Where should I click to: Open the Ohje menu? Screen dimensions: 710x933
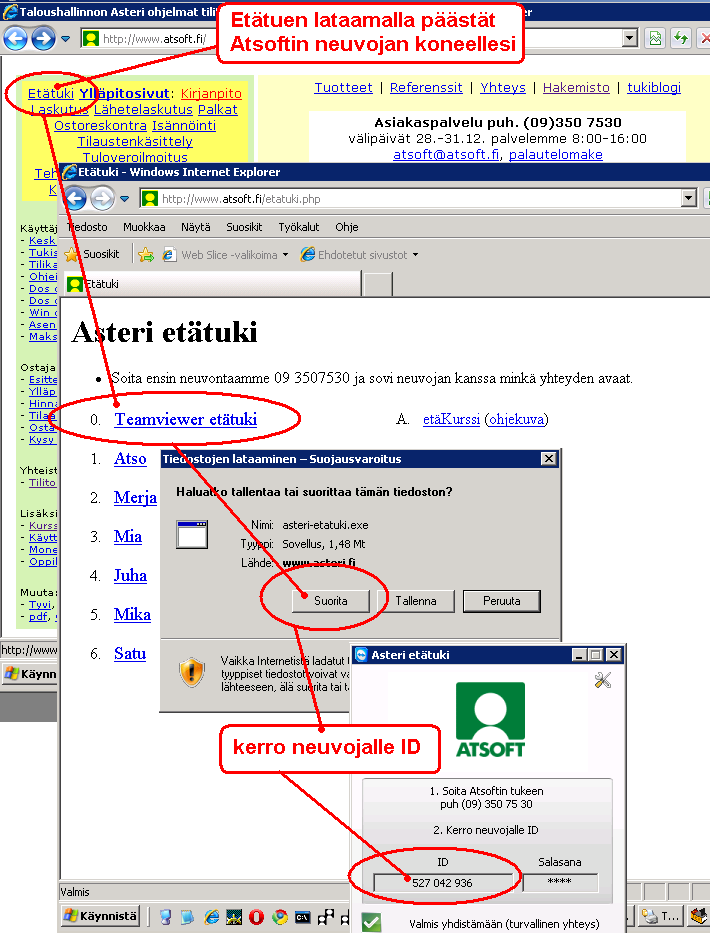tap(346, 227)
